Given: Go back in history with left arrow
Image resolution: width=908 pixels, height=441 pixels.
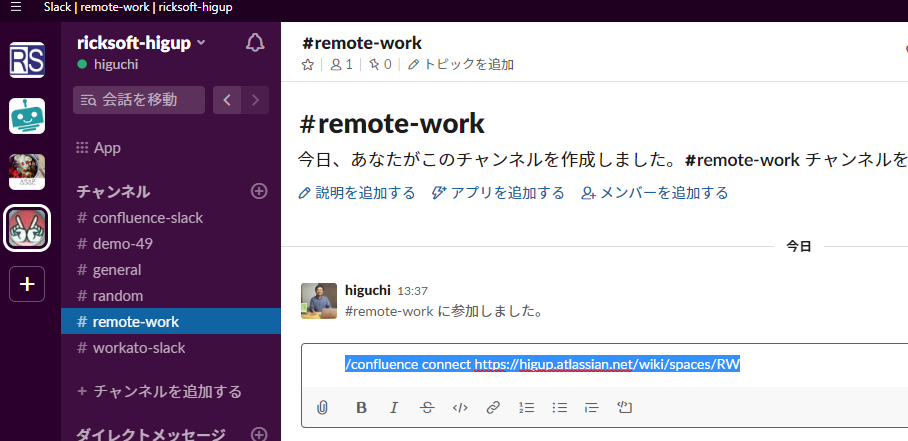Looking at the screenshot, I should [227, 100].
